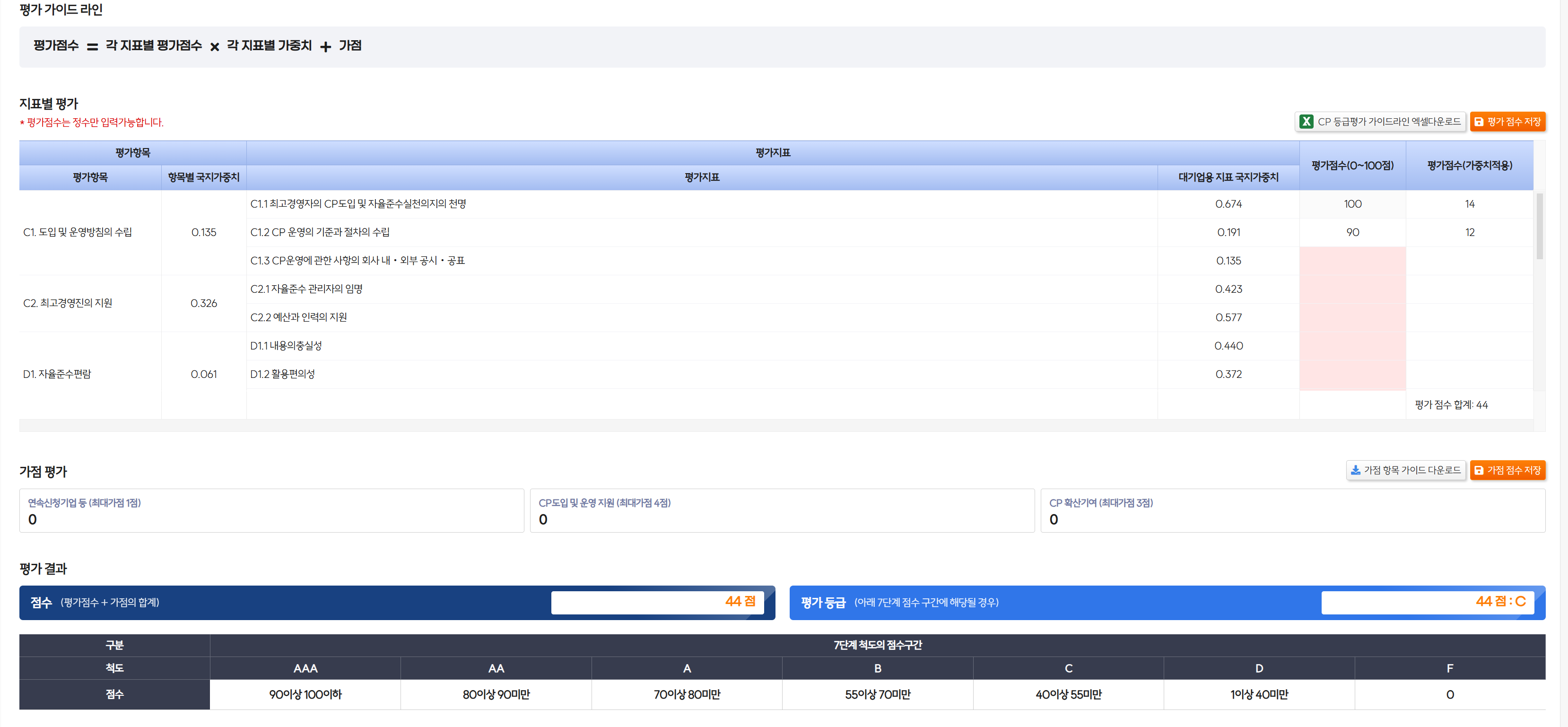Click the 40이상 55미만 score range cell
Image resolution: width=1568 pixels, height=727 pixels.
tap(1068, 695)
